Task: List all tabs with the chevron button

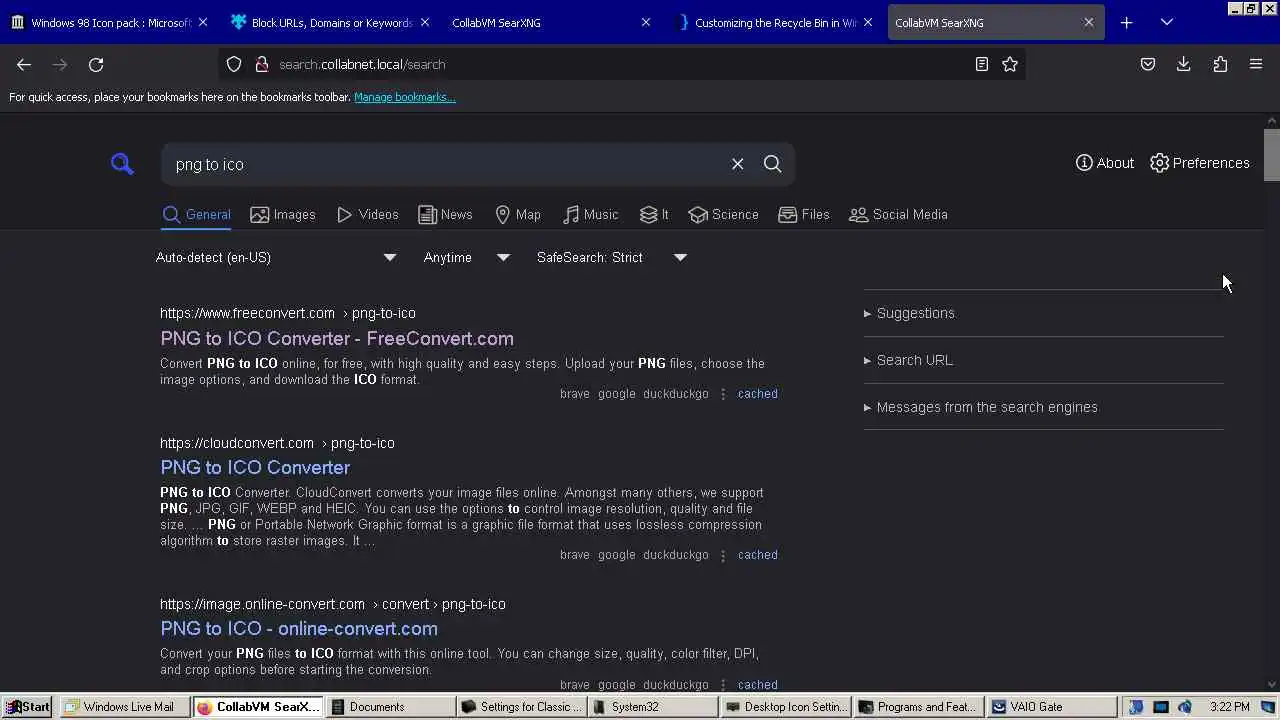Action: (x=1166, y=22)
